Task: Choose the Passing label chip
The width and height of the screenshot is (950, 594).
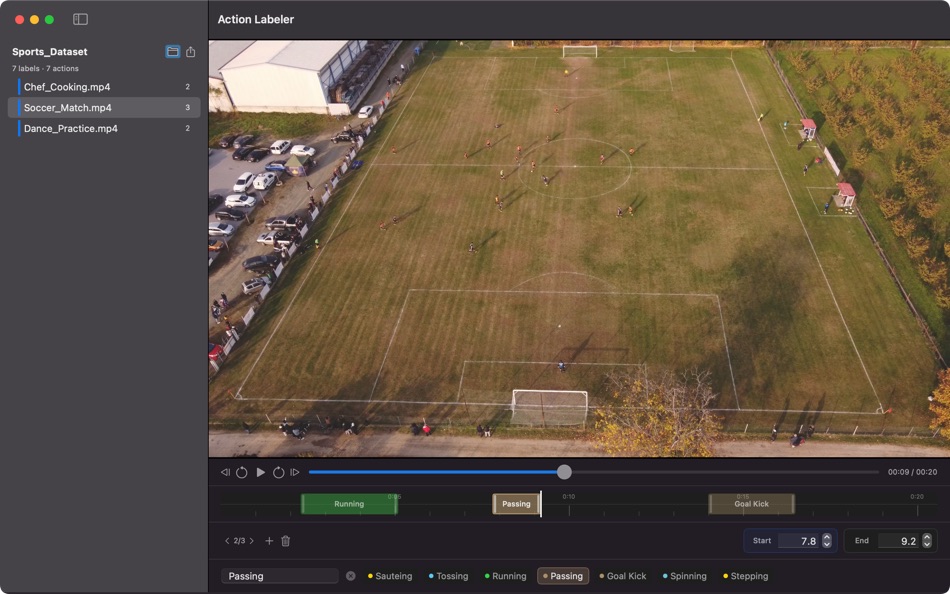Action: [563, 576]
